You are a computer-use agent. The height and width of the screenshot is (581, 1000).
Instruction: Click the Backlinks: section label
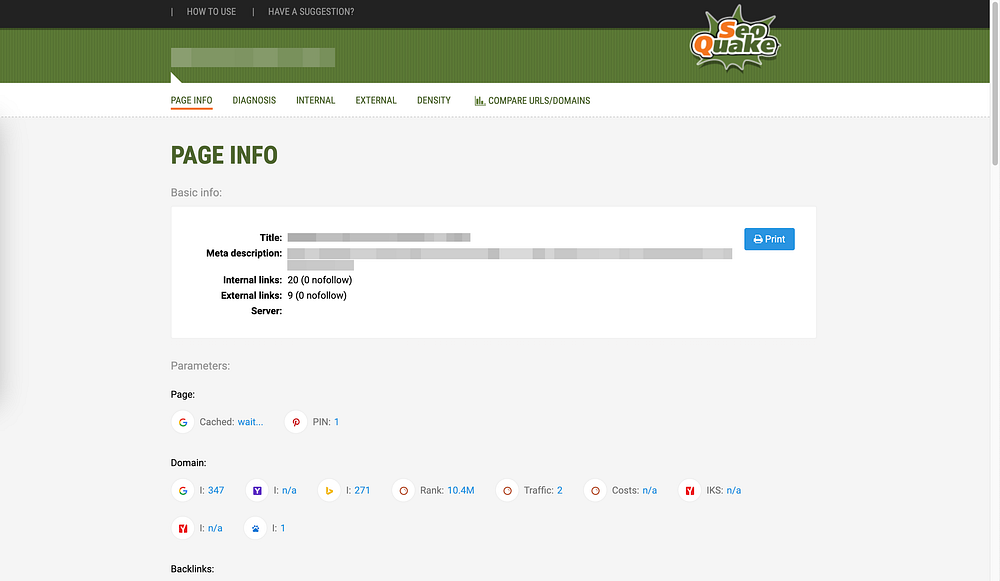click(x=192, y=569)
